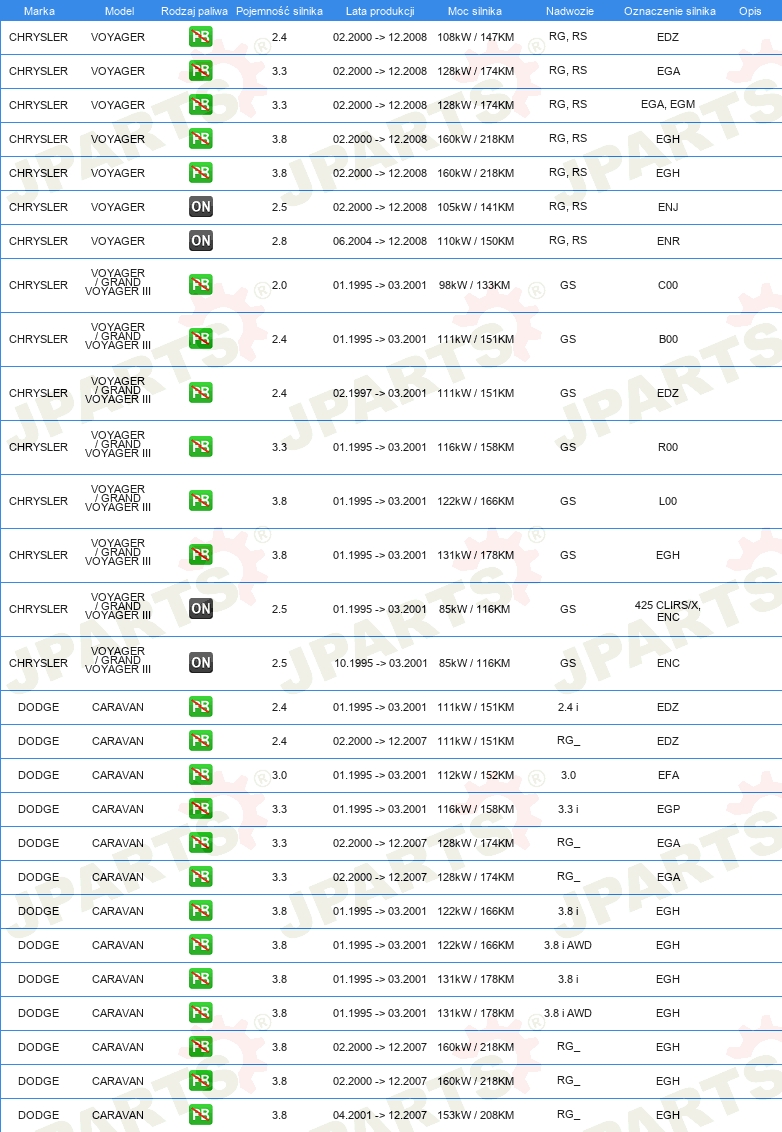
Task: Click the diesel ON icon in the ENR row
Action: point(201,241)
